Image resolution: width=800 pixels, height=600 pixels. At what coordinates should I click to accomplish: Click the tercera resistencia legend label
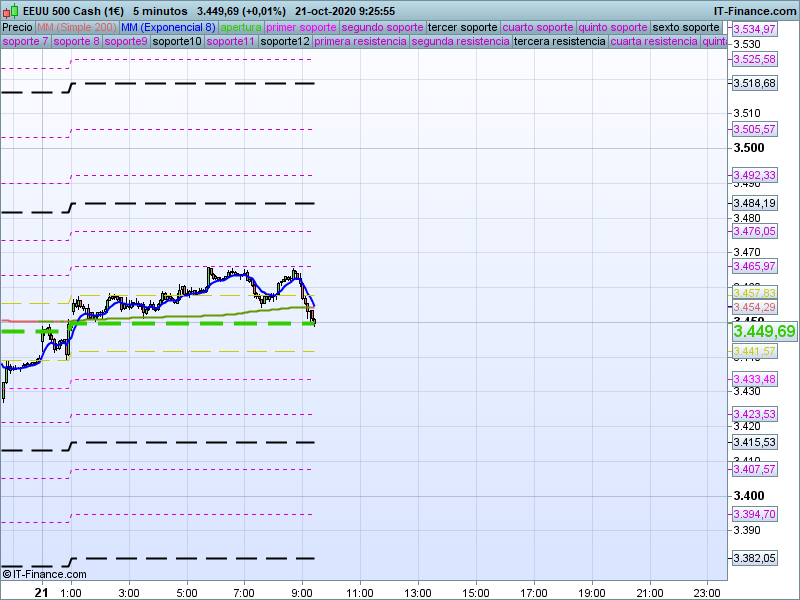pos(559,42)
